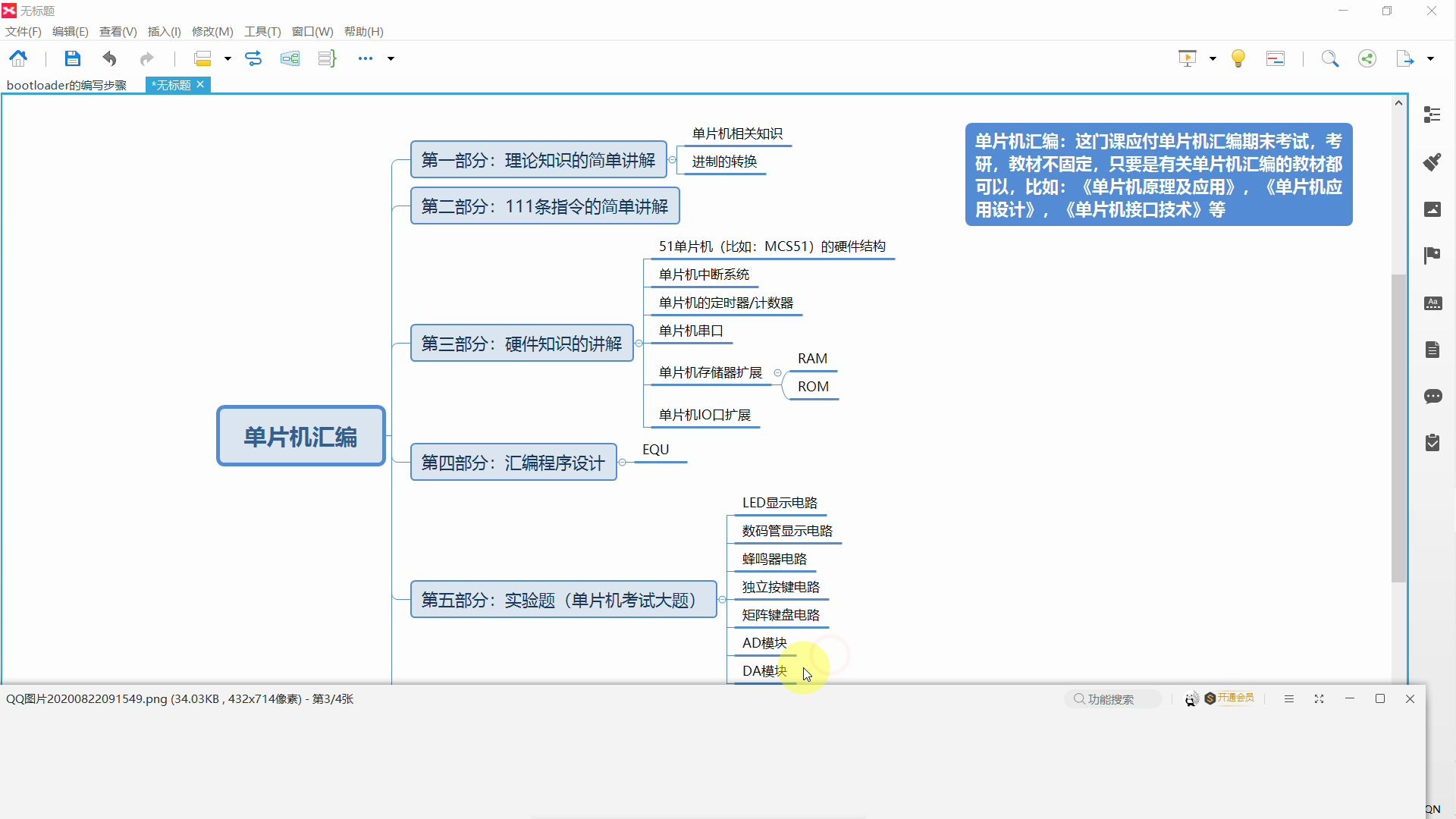Open the Comments speech bubble panel

1432,397
